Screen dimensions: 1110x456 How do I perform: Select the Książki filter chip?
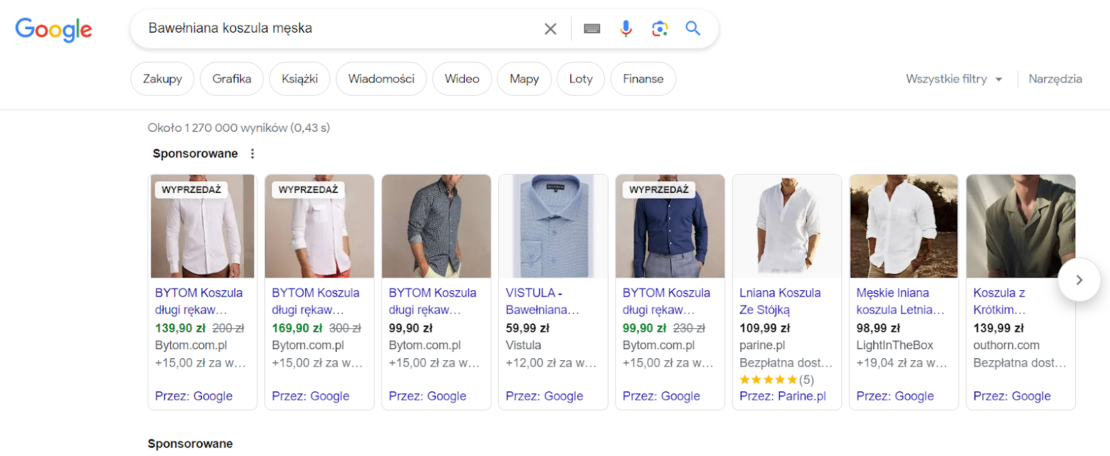(299, 79)
